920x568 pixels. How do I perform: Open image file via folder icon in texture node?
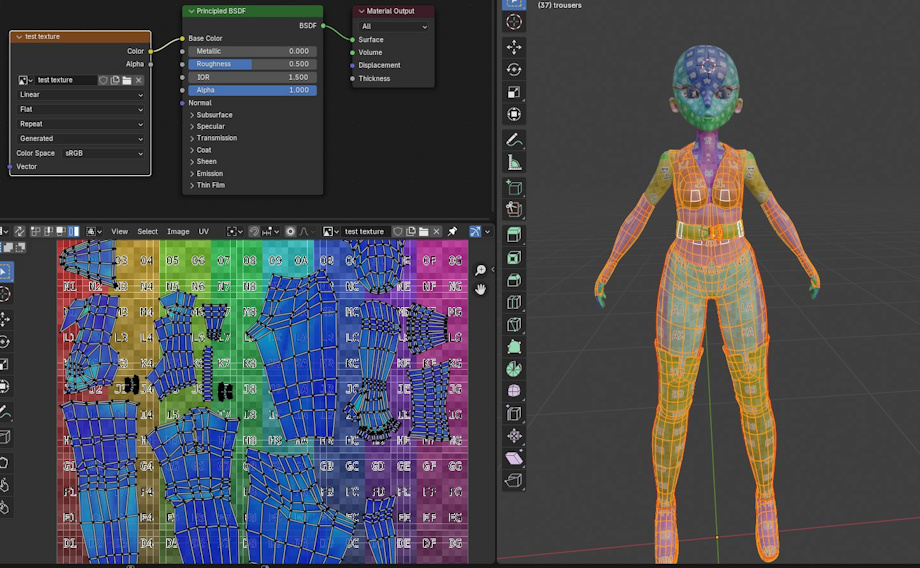(127, 80)
